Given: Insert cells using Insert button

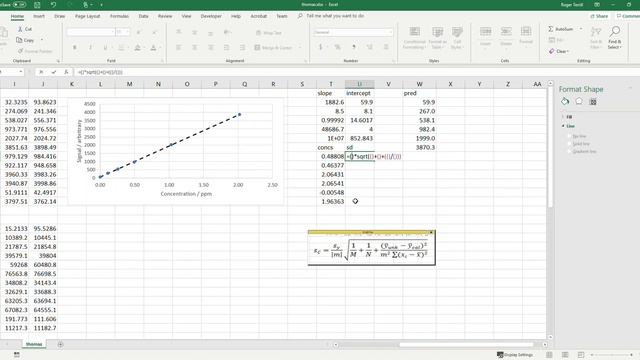Looking at the screenshot, I should tap(485, 37).
